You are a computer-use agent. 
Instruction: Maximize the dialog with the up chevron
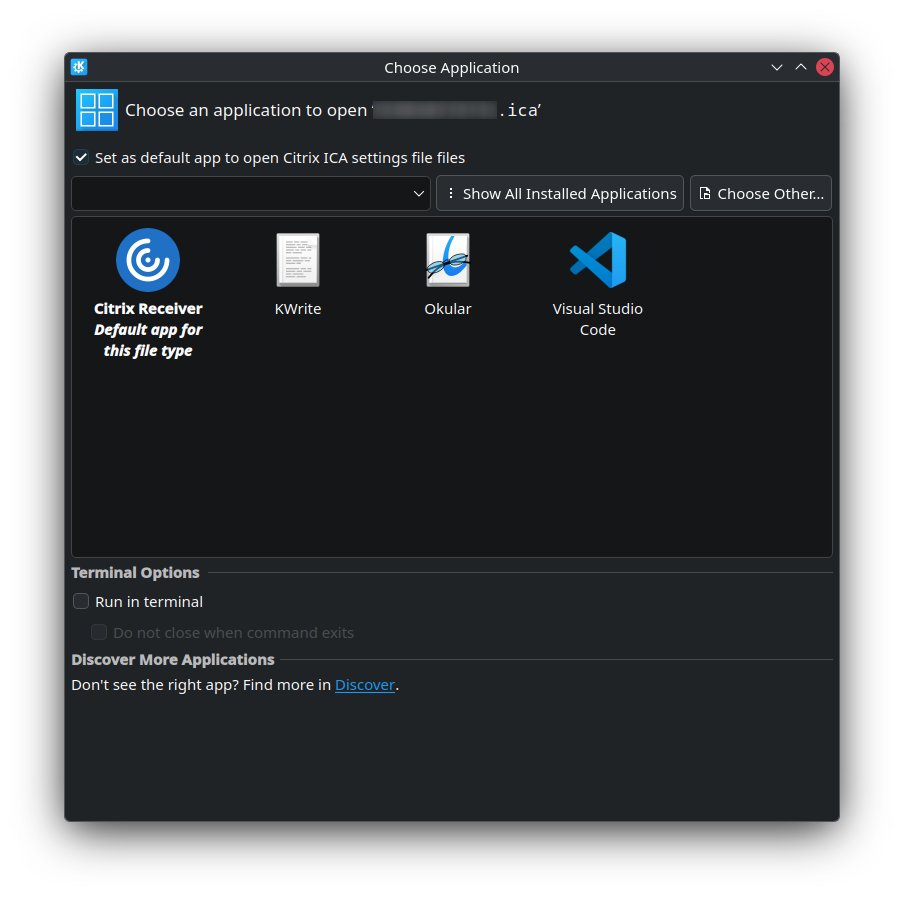pyautogui.click(x=801, y=67)
